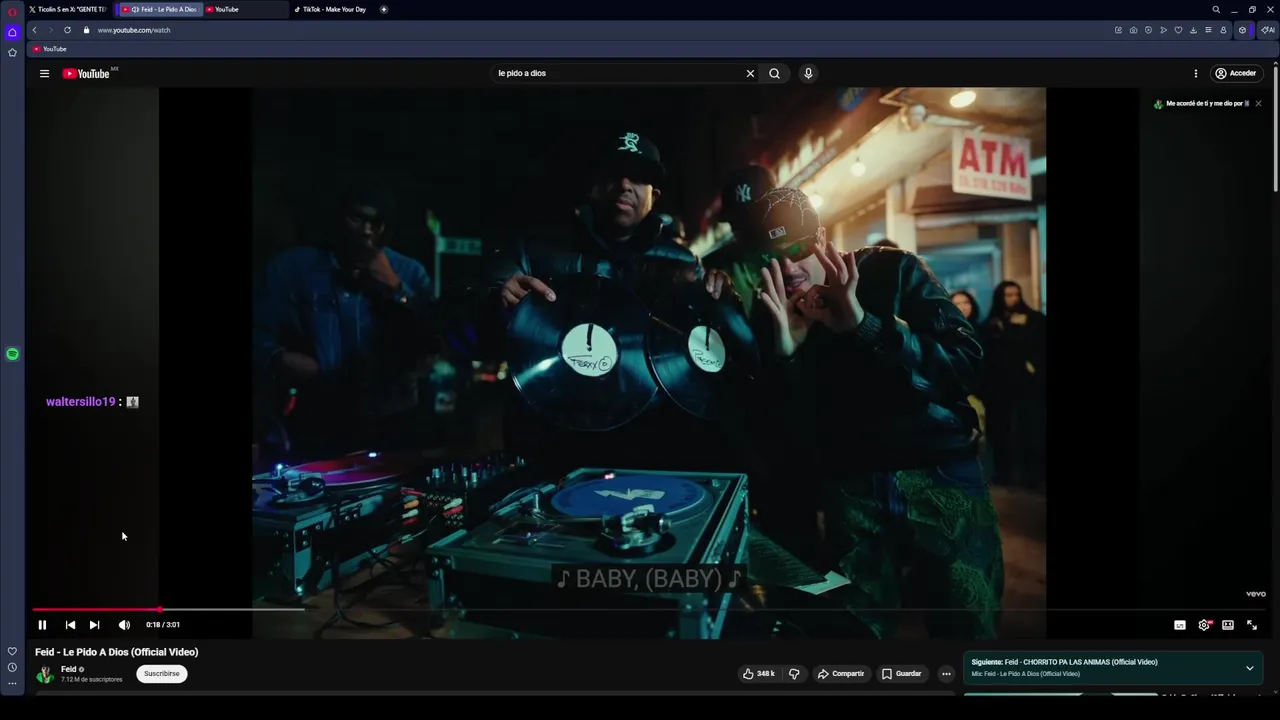Open the Opera main menu logo
This screenshot has height=720, width=1280.
[12, 11]
